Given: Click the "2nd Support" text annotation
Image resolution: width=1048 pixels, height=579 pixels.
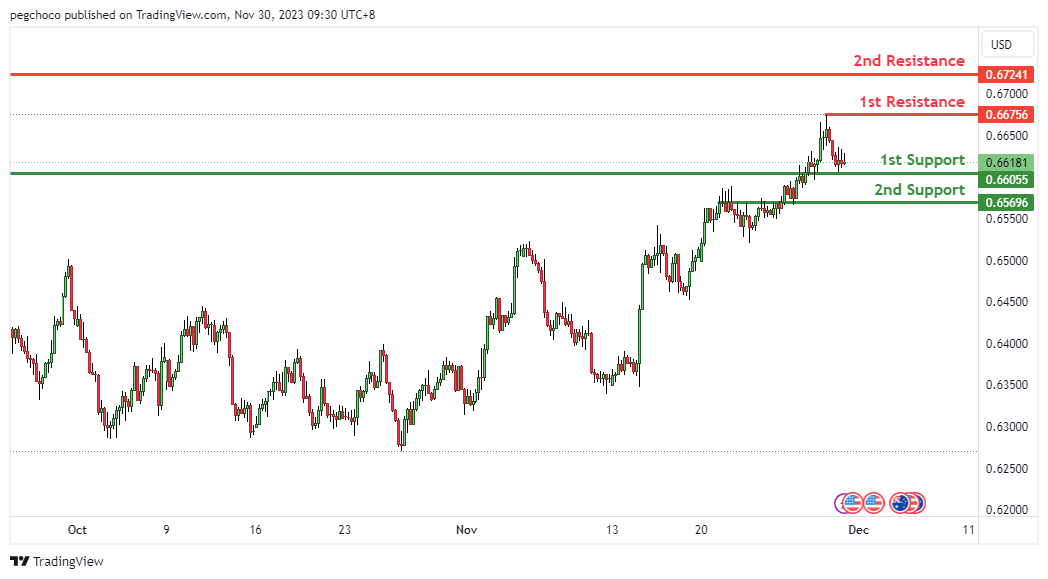Looking at the screenshot, I should point(919,190).
